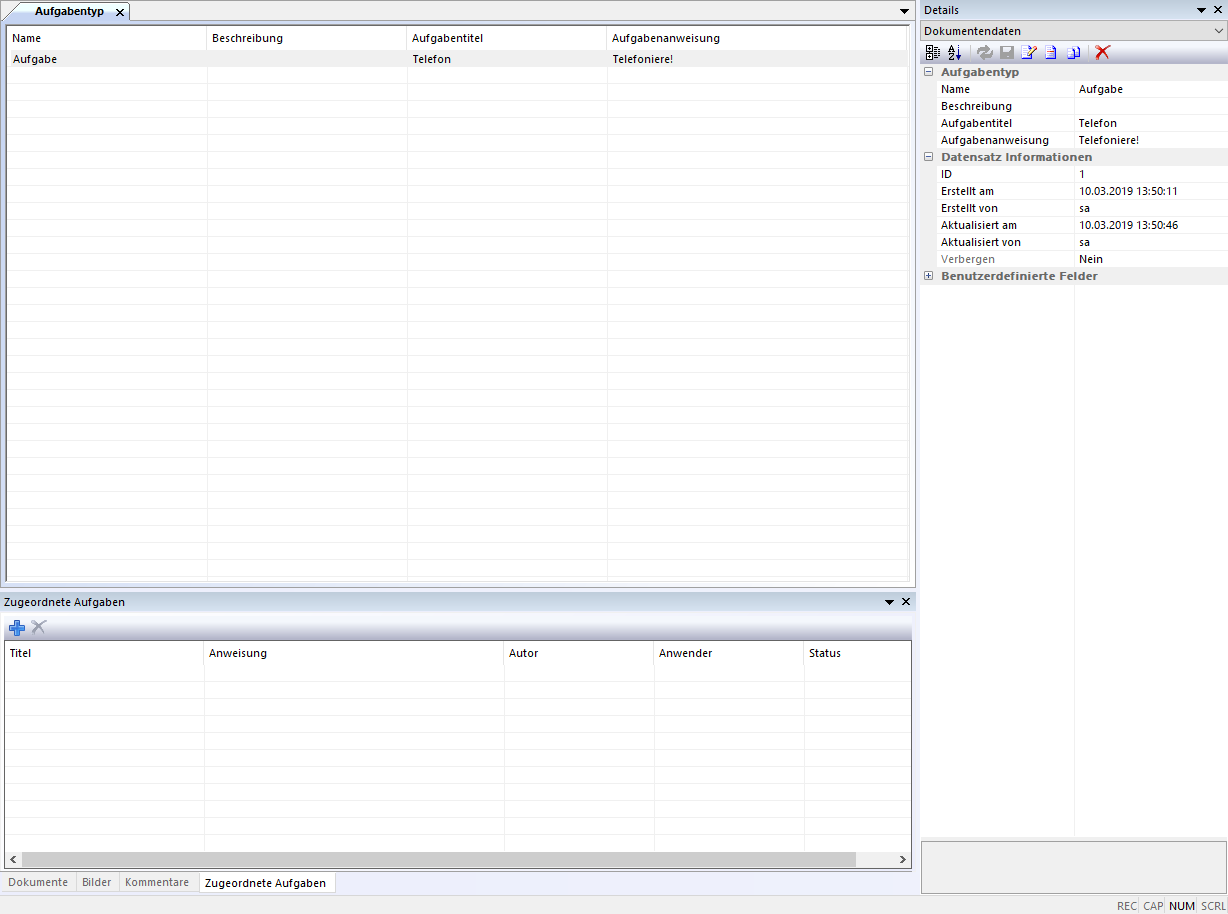Delete record with the red X icon
Image resolution: width=1228 pixels, height=914 pixels.
pyautogui.click(x=1102, y=52)
